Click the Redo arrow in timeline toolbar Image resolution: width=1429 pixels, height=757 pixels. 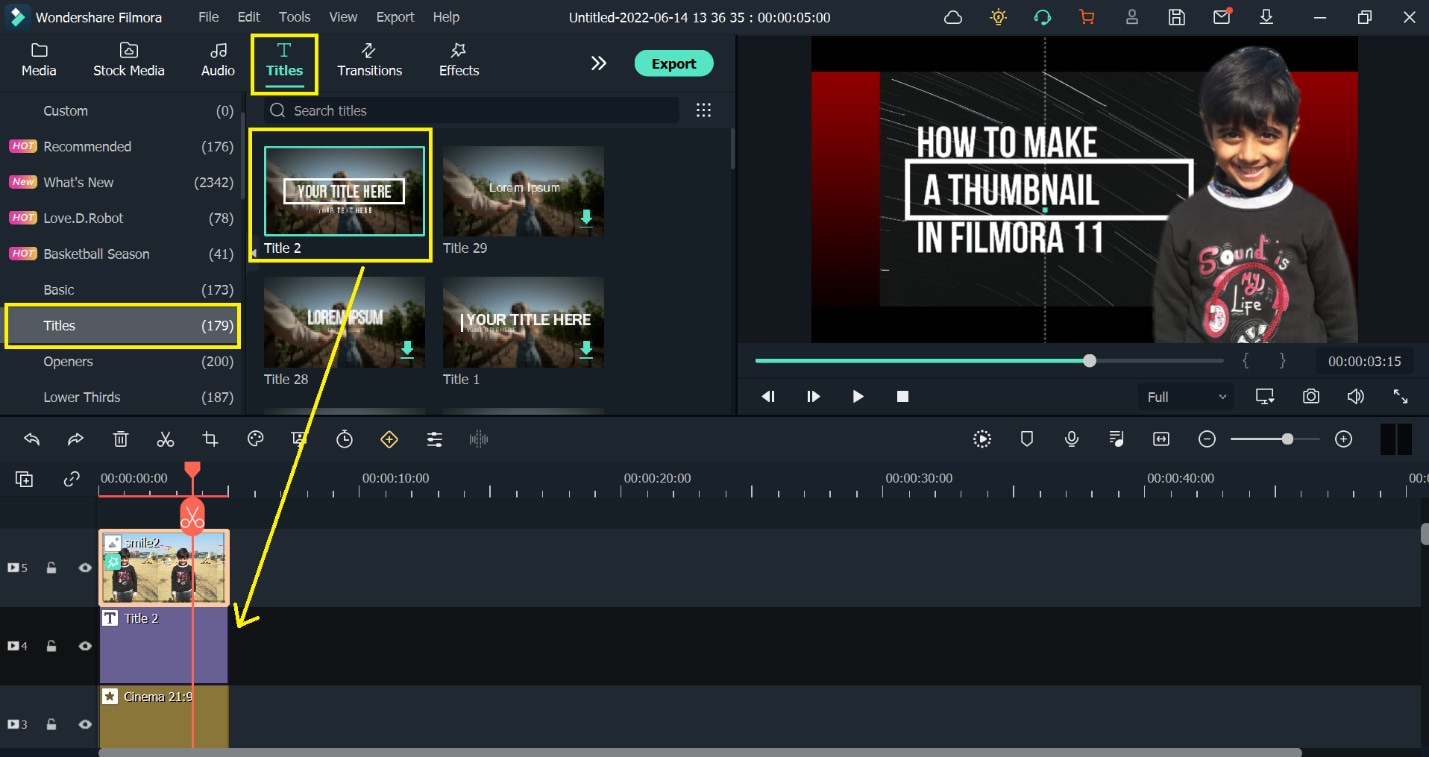point(76,439)
